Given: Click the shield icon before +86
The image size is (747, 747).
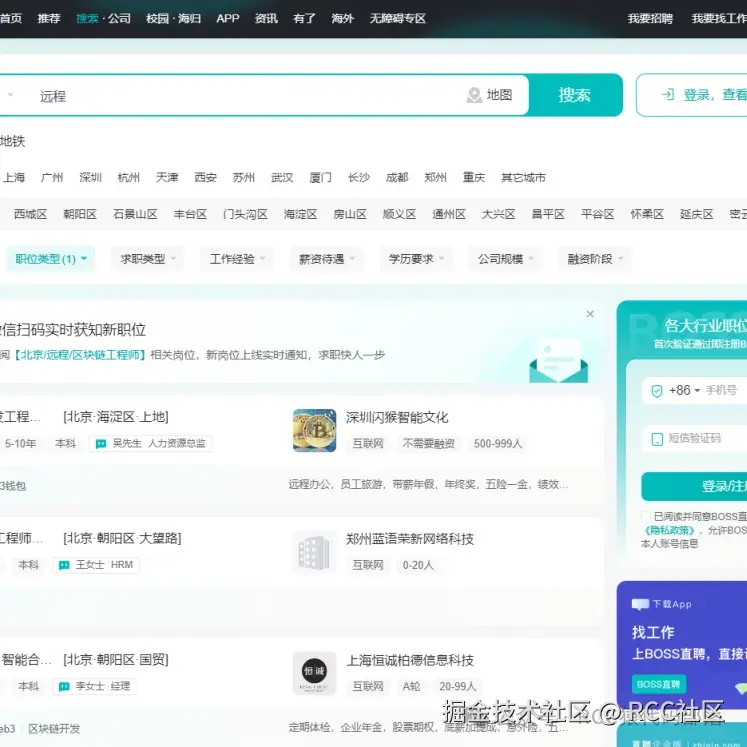Looking at the screenshot, I should (657, 391).
